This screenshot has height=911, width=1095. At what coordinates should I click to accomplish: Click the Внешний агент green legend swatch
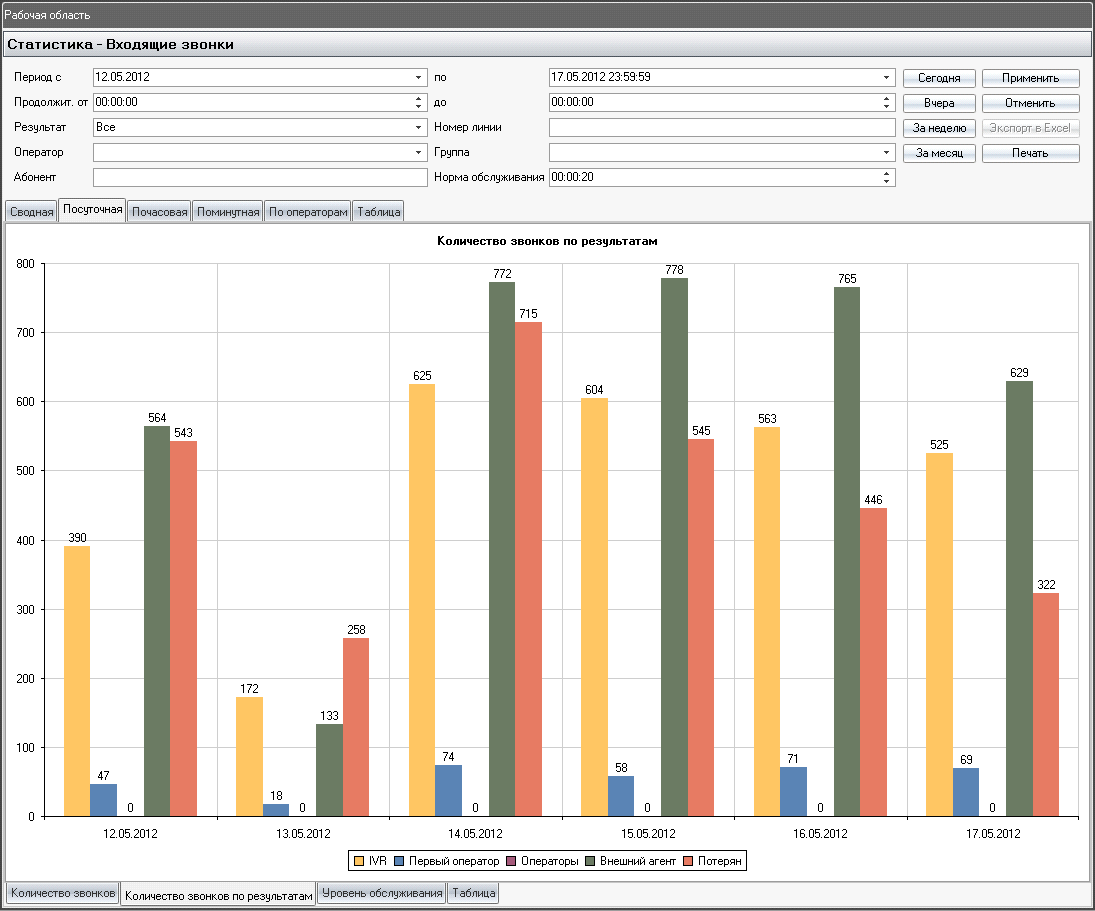tap(590, 861)
